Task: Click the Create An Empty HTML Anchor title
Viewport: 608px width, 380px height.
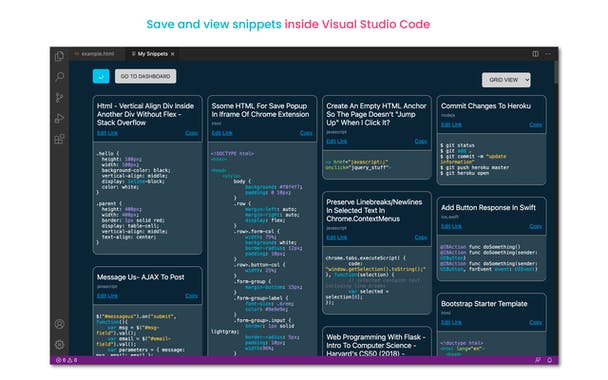Action: pyautogui.click(x=376, y=114)
